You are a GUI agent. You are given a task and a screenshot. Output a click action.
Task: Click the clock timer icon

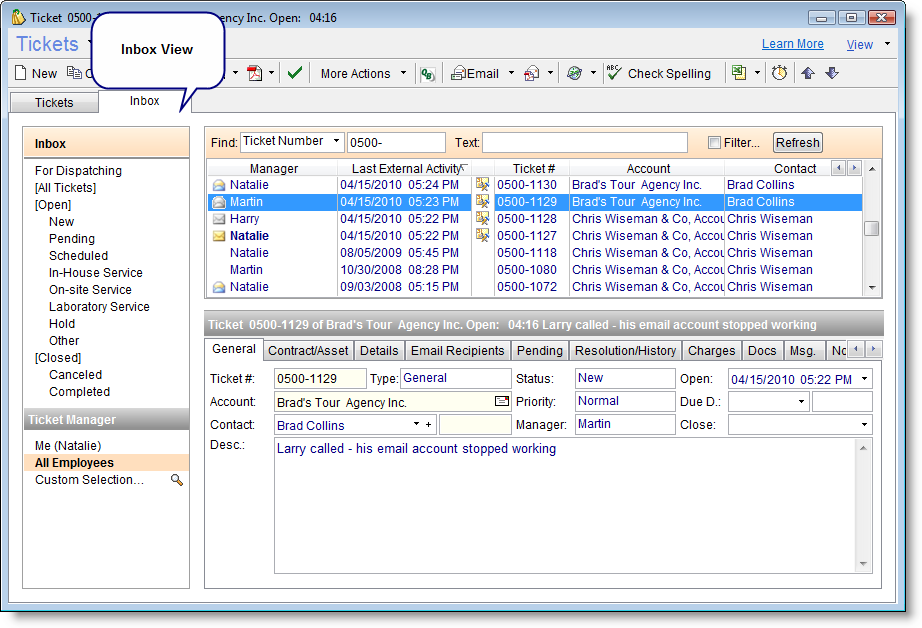(x=779, y=73)
